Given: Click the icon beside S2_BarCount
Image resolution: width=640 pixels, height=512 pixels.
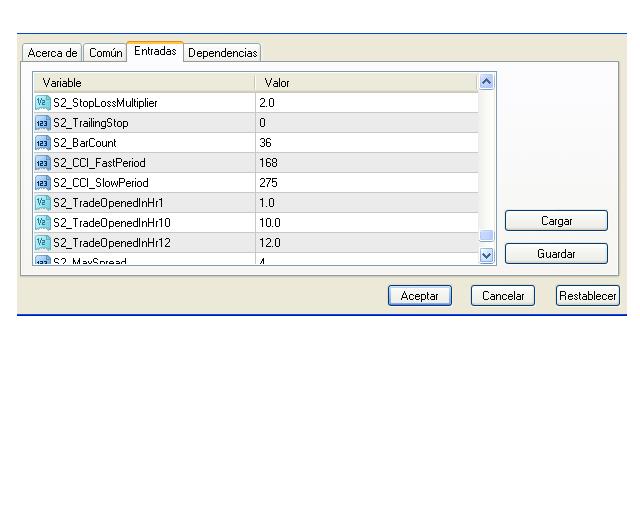Looking at the screenshot, I should tap(42, 143).
